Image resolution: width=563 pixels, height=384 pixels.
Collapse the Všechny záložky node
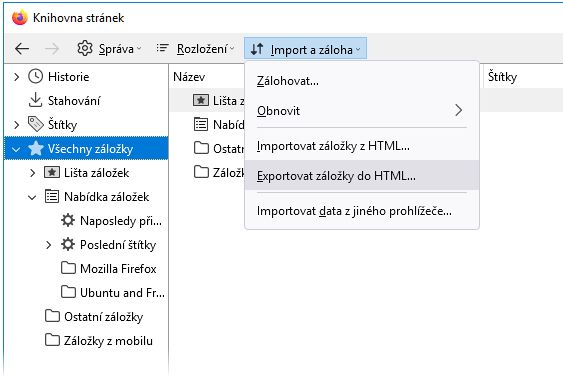(16, 149)
